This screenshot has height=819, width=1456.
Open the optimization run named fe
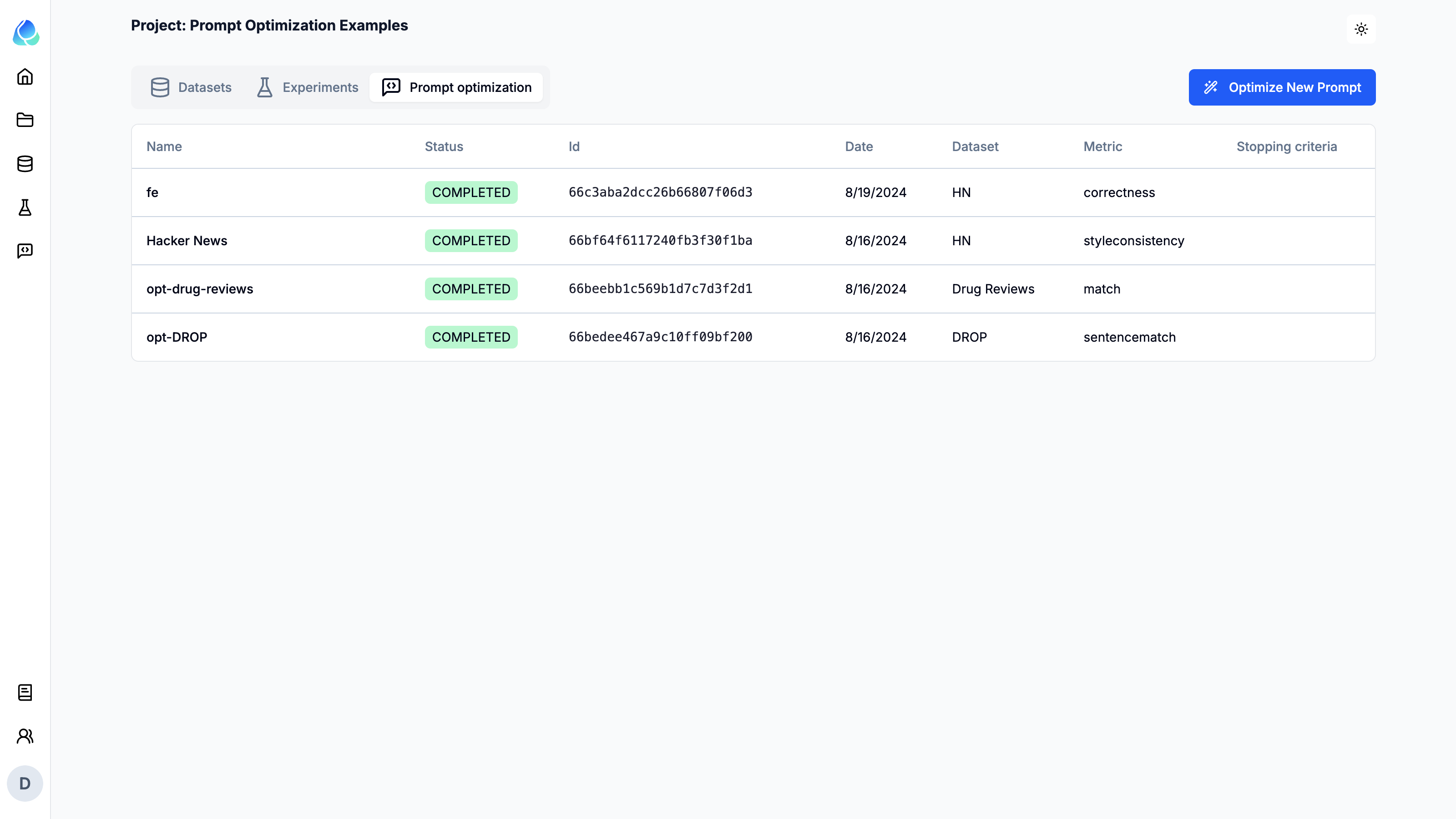coord(152,192)
